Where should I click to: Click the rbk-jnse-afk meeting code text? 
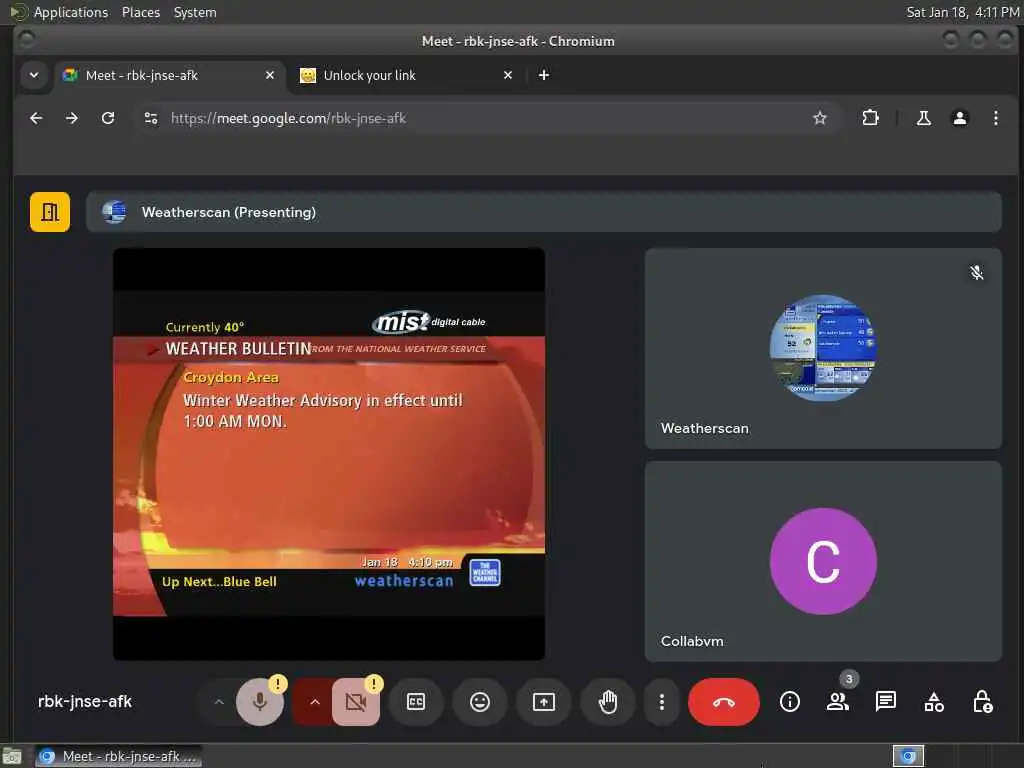coord(85,701)
